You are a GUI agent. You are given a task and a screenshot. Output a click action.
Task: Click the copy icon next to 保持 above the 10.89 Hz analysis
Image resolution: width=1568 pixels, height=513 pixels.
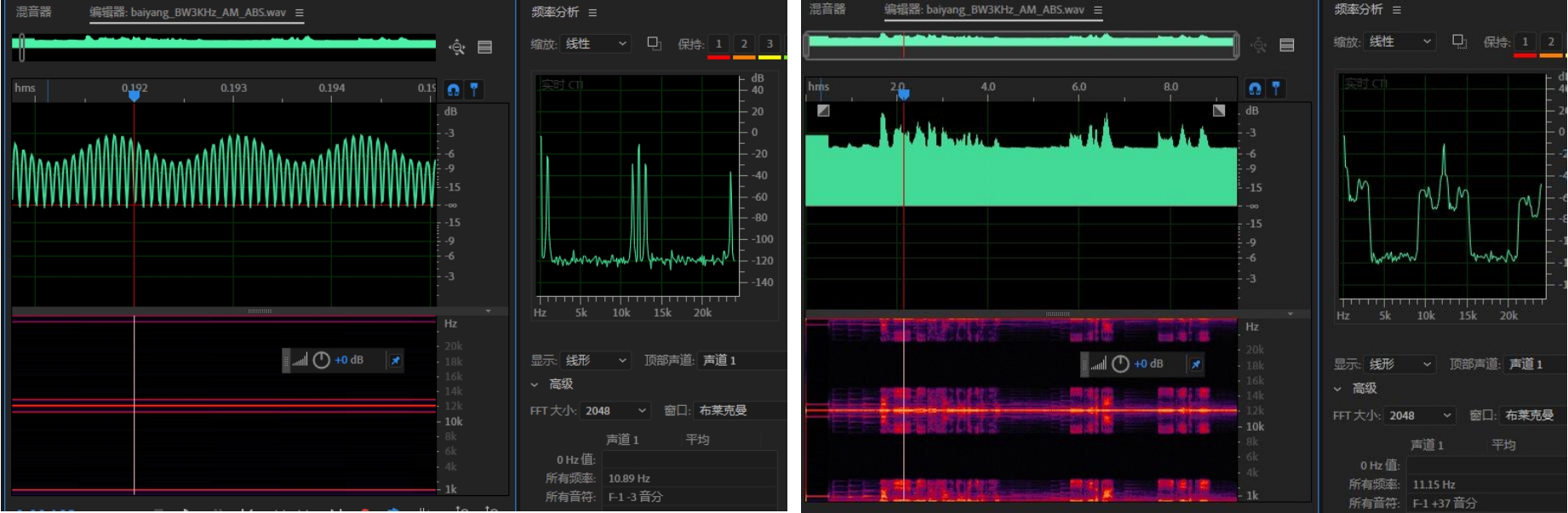point(654,43)
